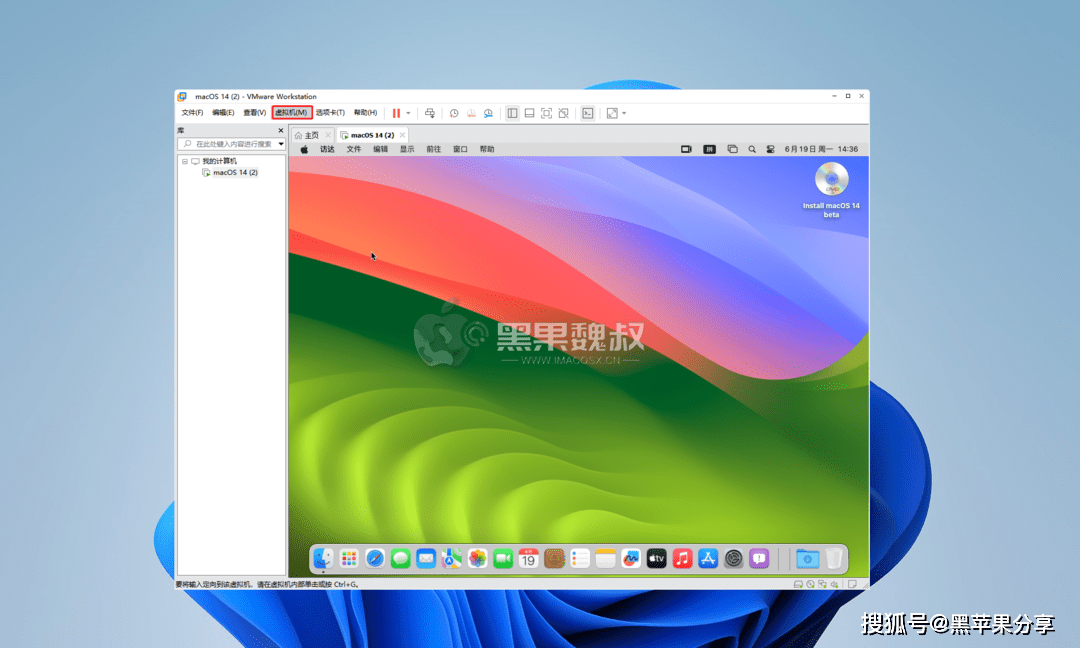Toggle the console view toolbar icon

point(588,113)
